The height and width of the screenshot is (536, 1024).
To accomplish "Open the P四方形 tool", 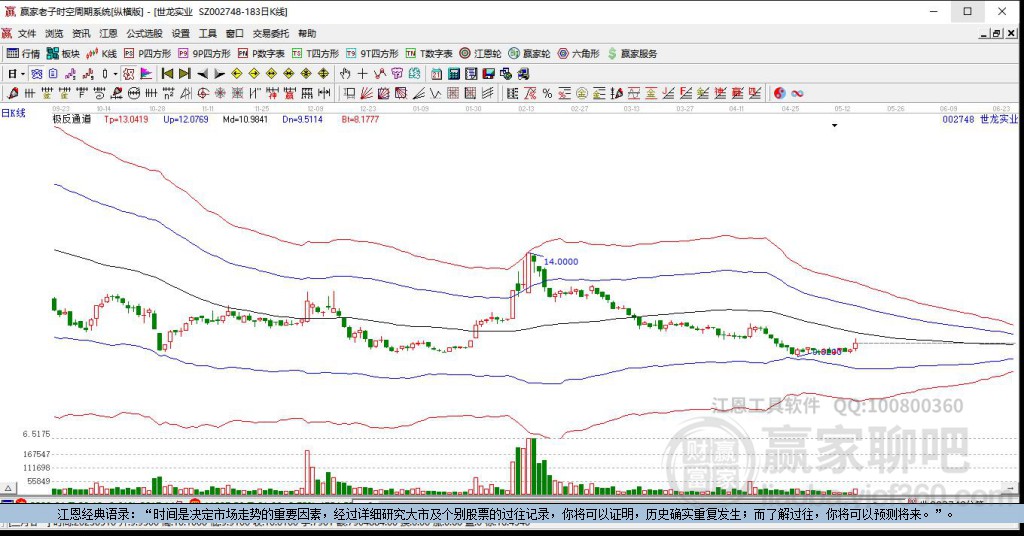I will tap(148, 54).
